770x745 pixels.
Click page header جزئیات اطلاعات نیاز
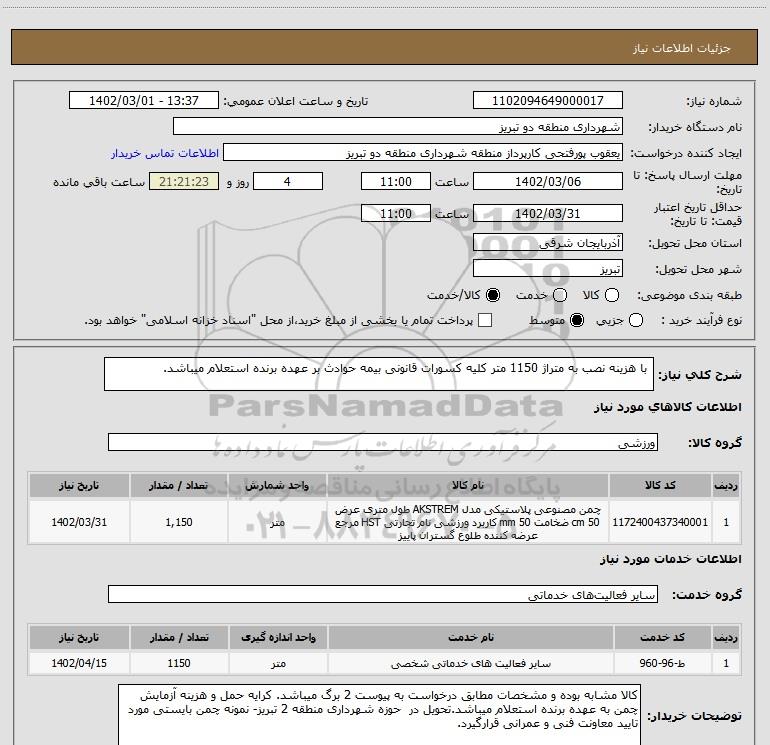pyautogui.click(x=681, y=48)
